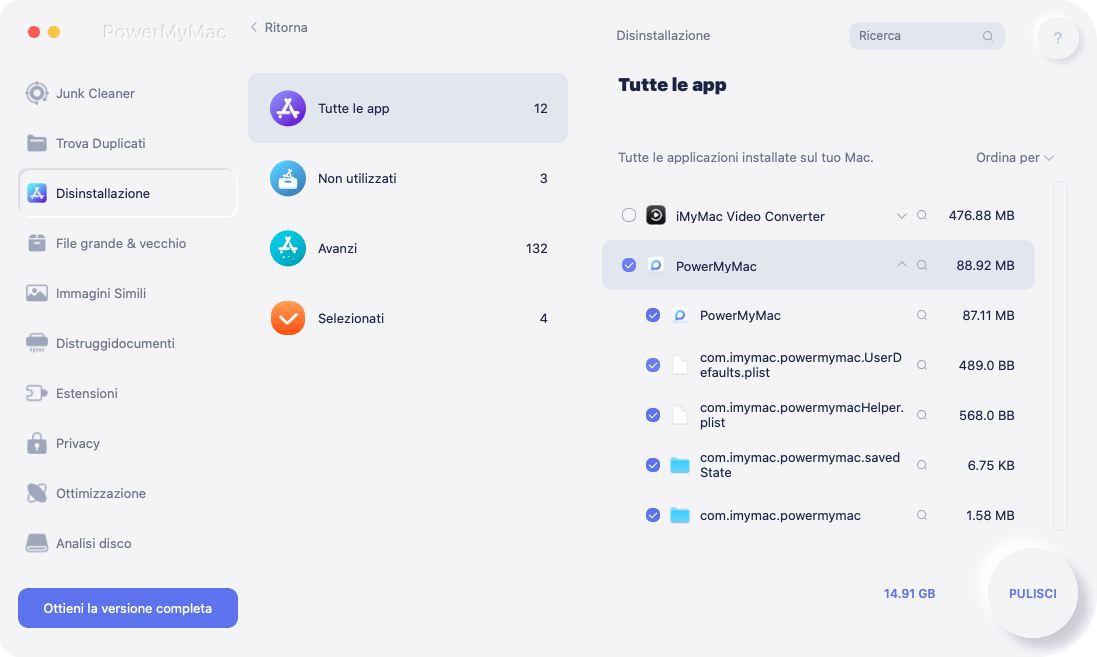The height and width of the screenshot is (657, 1097).
Task: Click the PowerMyMac icon in 87.11 MB row
Action: click(x=679, y=316)
